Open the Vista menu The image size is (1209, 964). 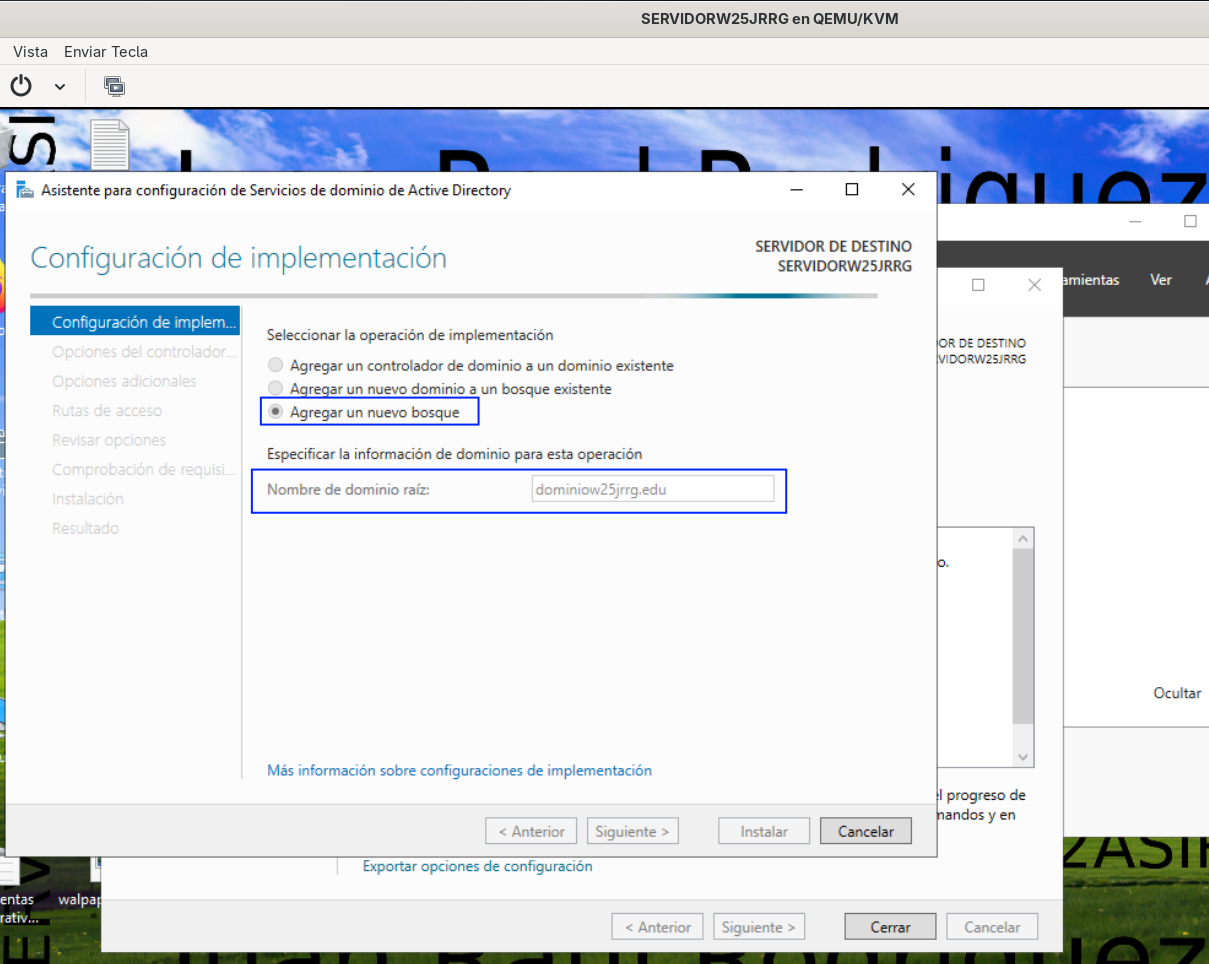[x=30, y=51]
